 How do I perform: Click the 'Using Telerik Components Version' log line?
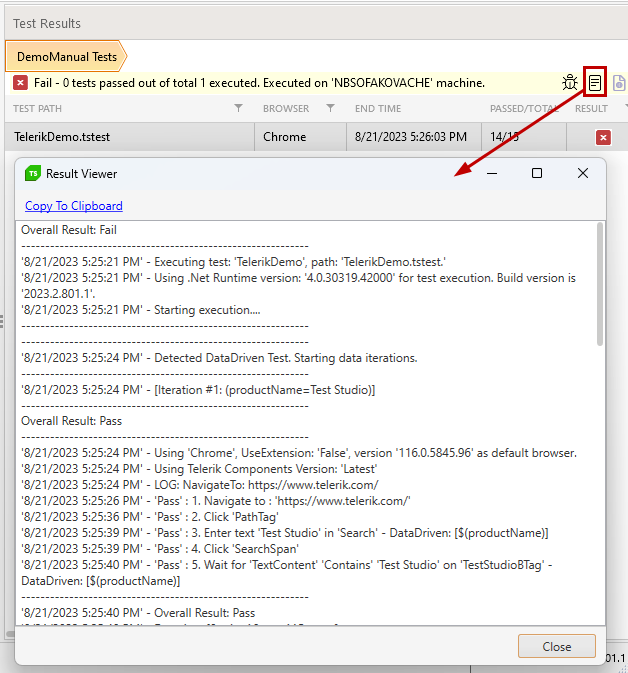(199, 469)
